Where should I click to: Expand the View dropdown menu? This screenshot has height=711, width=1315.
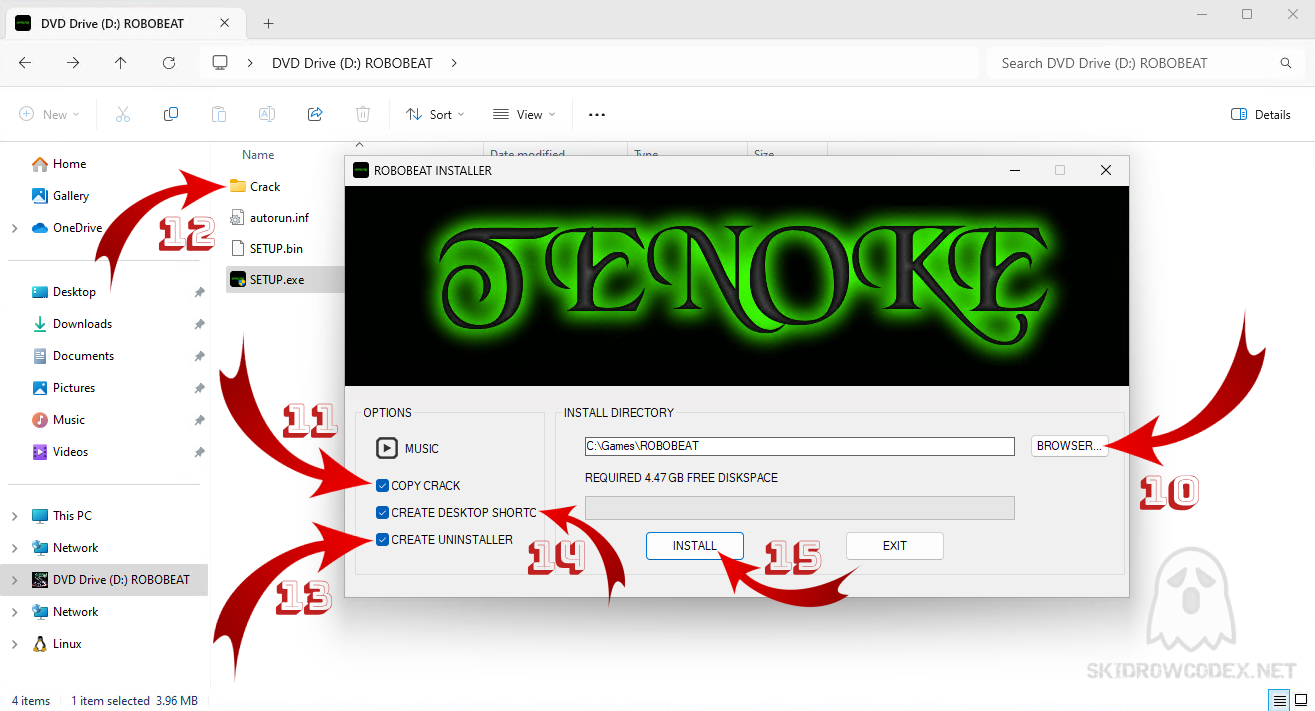(524, 115)
